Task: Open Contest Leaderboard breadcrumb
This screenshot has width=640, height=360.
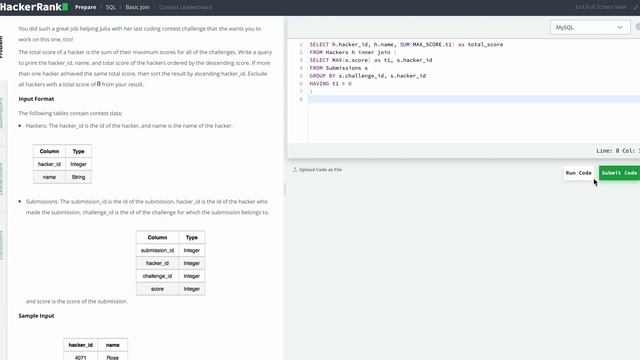Action: pos(185,7)
